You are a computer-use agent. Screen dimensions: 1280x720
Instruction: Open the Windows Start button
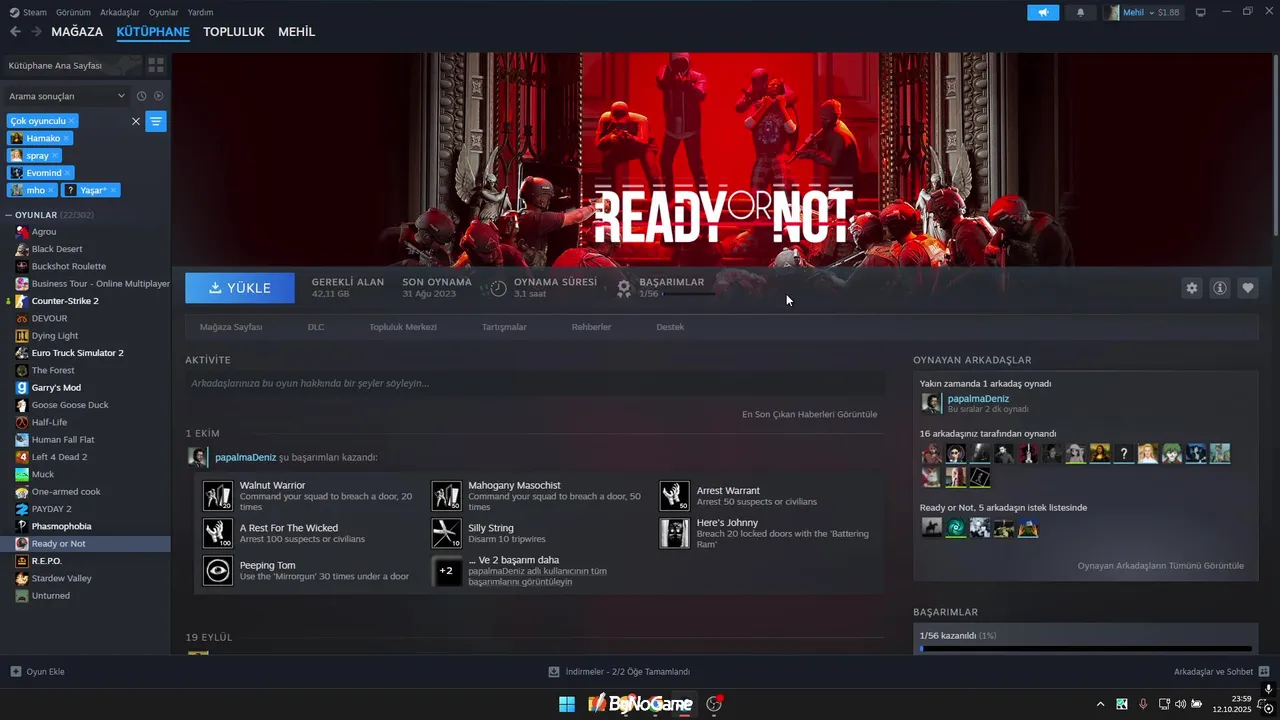point(567,704)
